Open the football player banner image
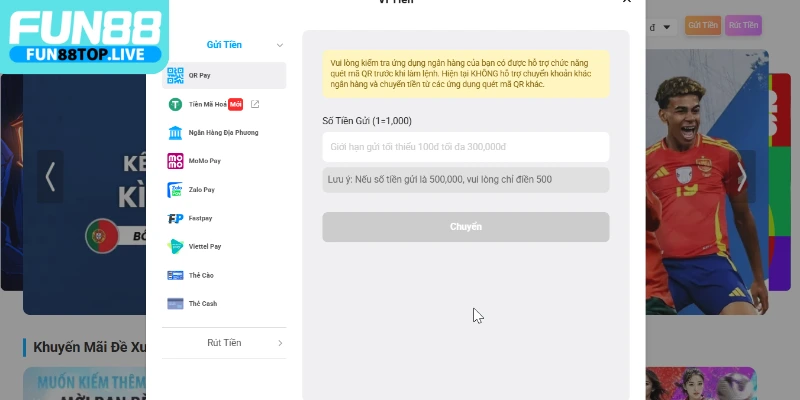The height and width of the screenshot is (400, 800). click(707, 182)
